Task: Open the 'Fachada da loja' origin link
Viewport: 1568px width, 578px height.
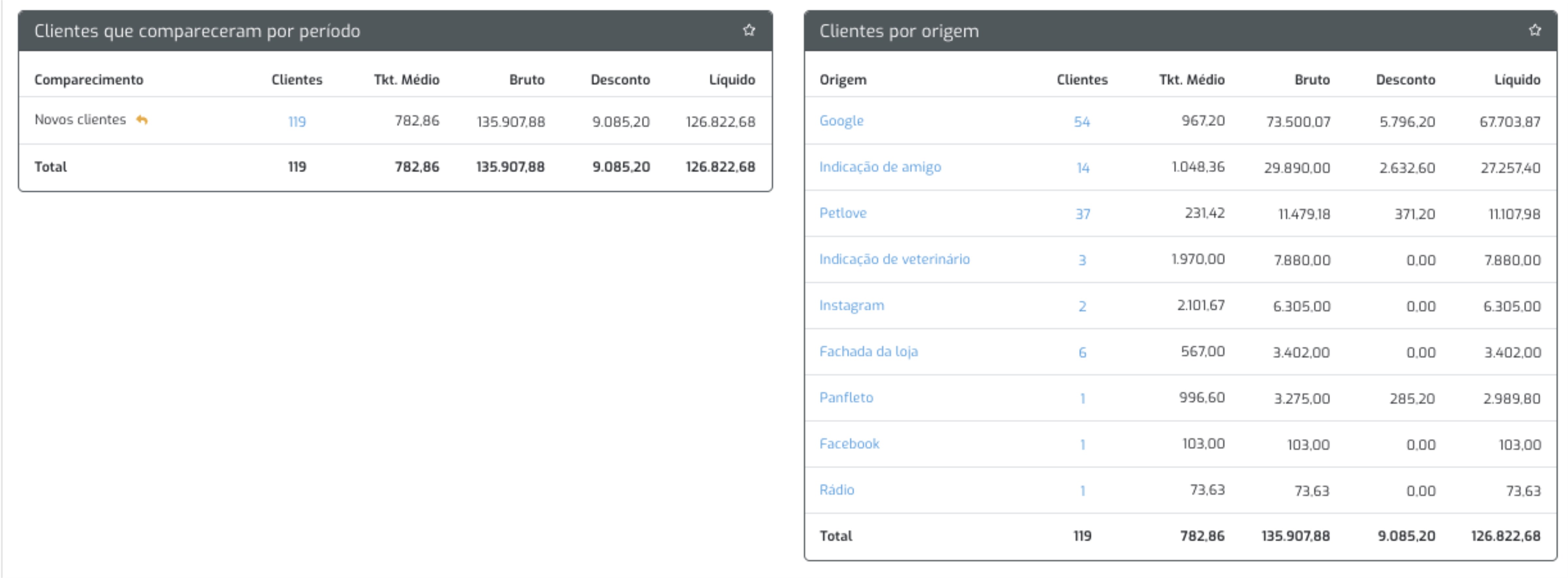Action: click(x=868, y=352)
